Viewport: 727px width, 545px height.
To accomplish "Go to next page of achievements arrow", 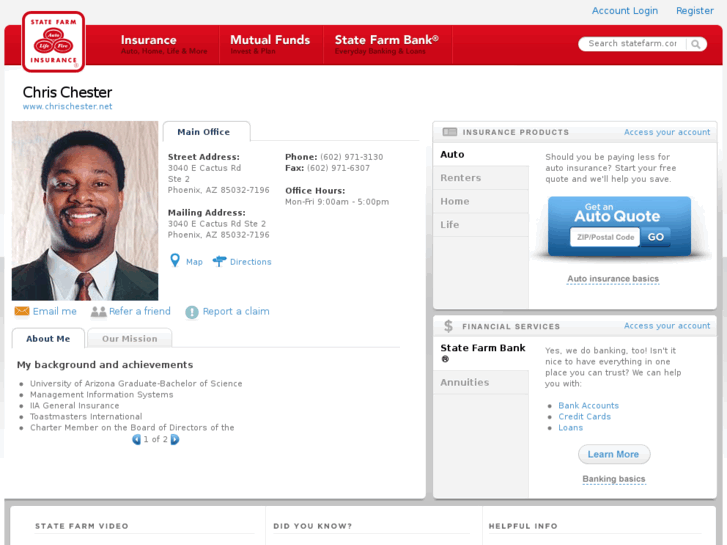I will (175, 439).
